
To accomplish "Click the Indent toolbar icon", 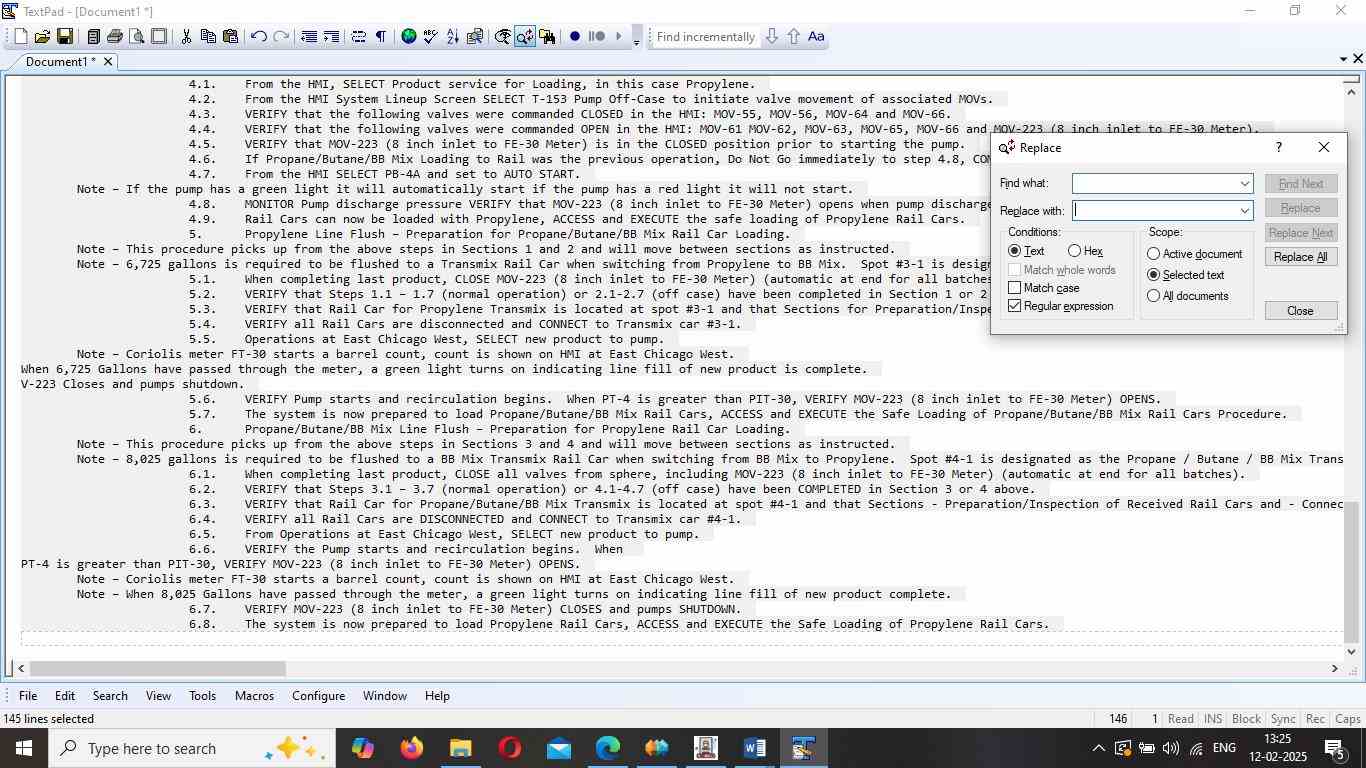I will pyautogui.click(x=331, y=37).
